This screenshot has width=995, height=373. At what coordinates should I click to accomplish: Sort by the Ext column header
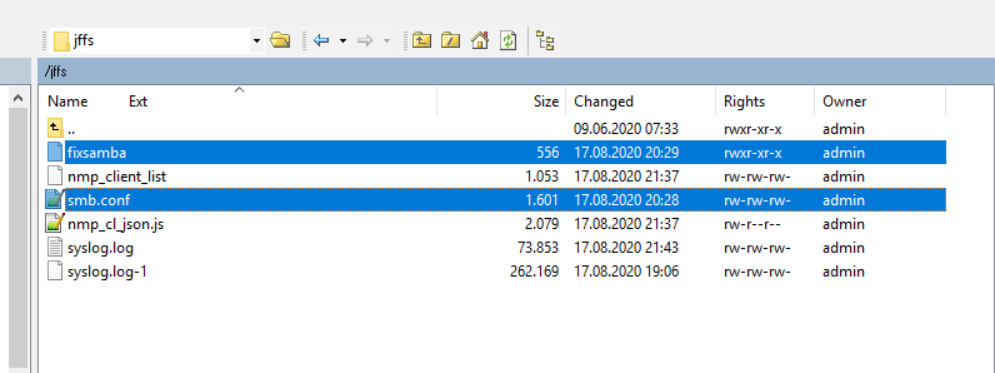[x=138, y=101]
